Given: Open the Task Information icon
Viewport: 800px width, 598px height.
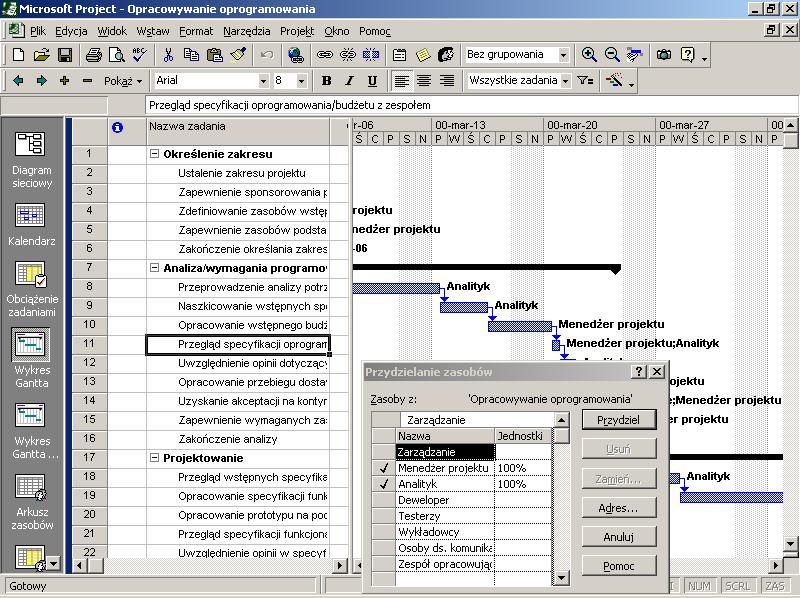Looking at the screenshot, I should (399, 55).
